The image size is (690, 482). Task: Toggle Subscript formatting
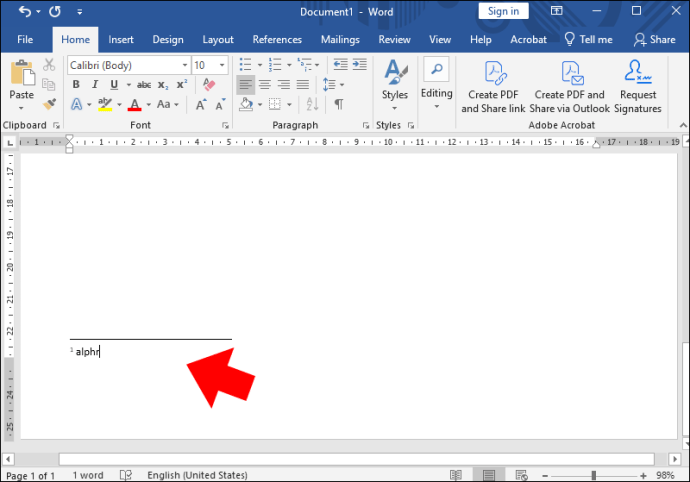coord(163,85)
